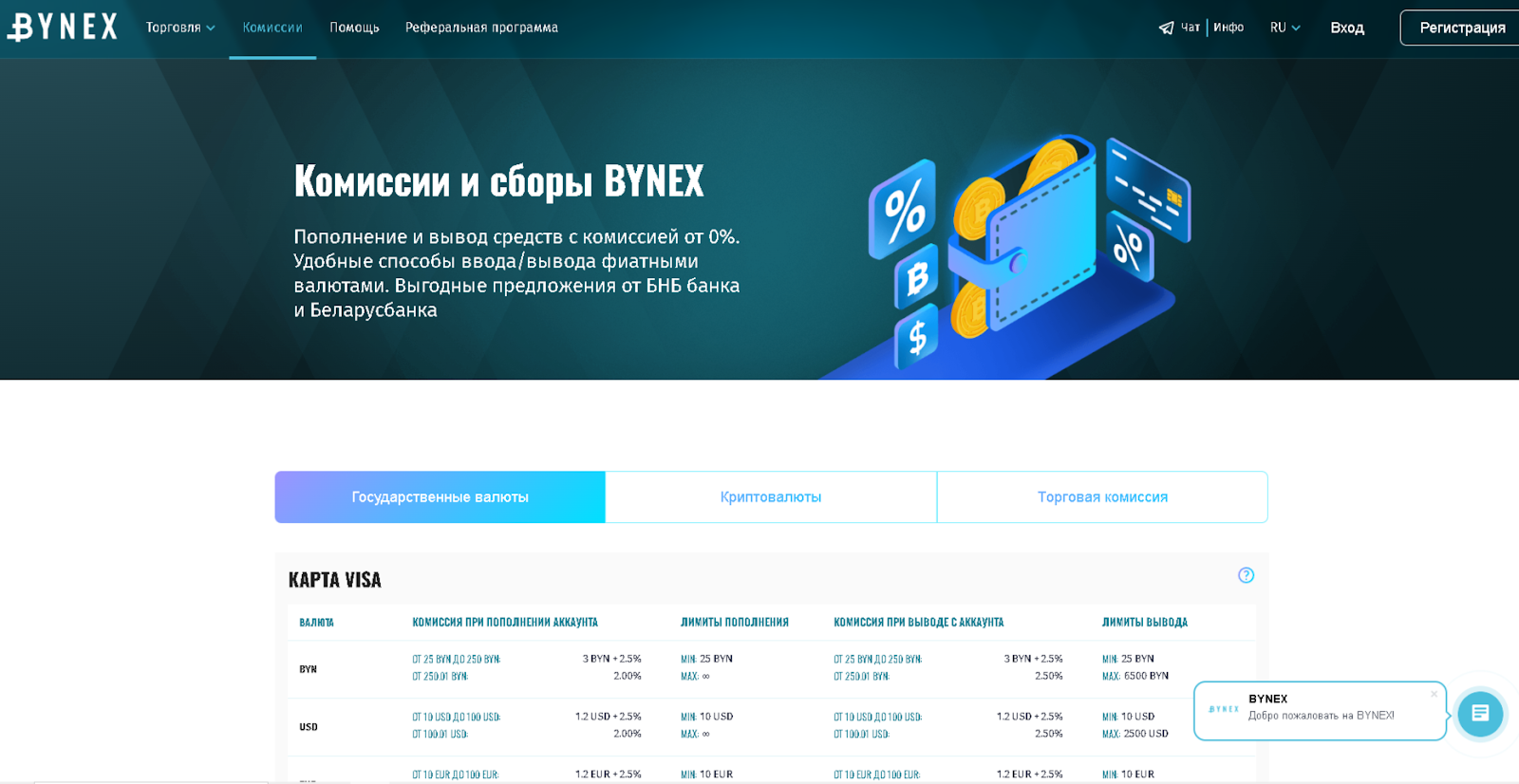Image resolution: width=1519 pixels, height=784 pixels.
Task: Click the Инфо link in header
Action: pos(1228,28)
